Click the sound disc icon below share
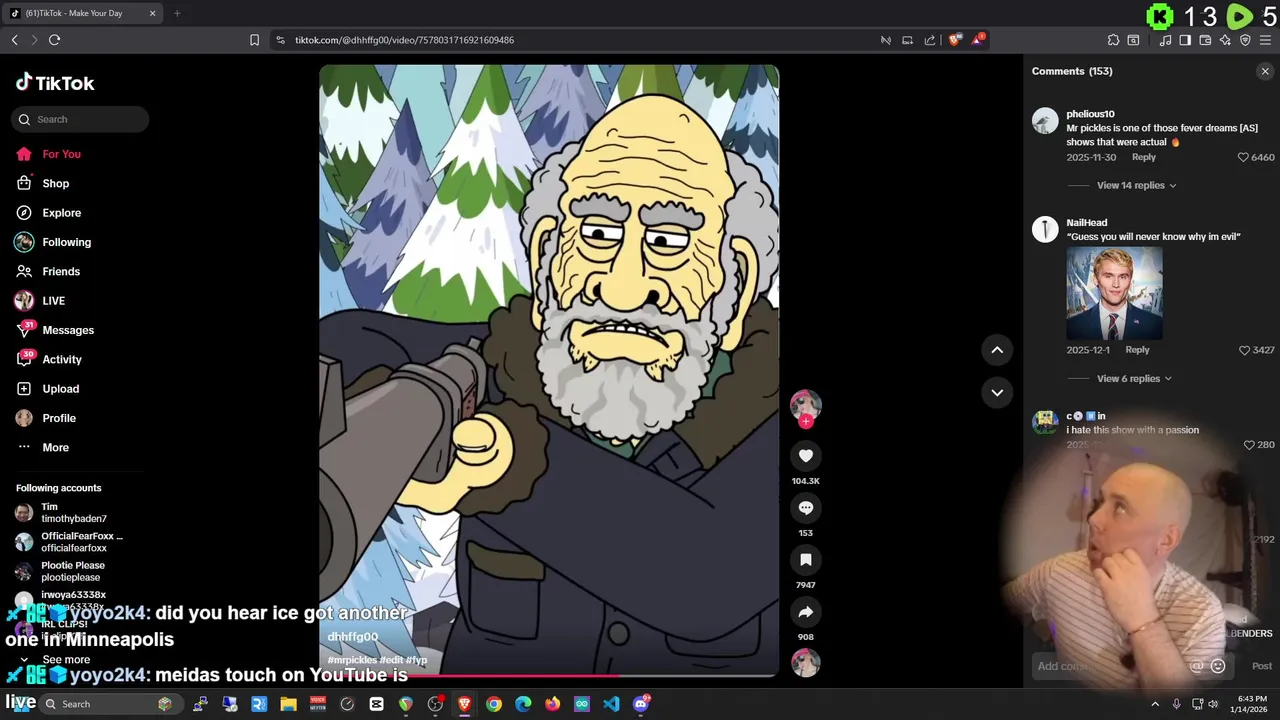The height and width of the screenshot is (720, 1280). pos(805,663)
